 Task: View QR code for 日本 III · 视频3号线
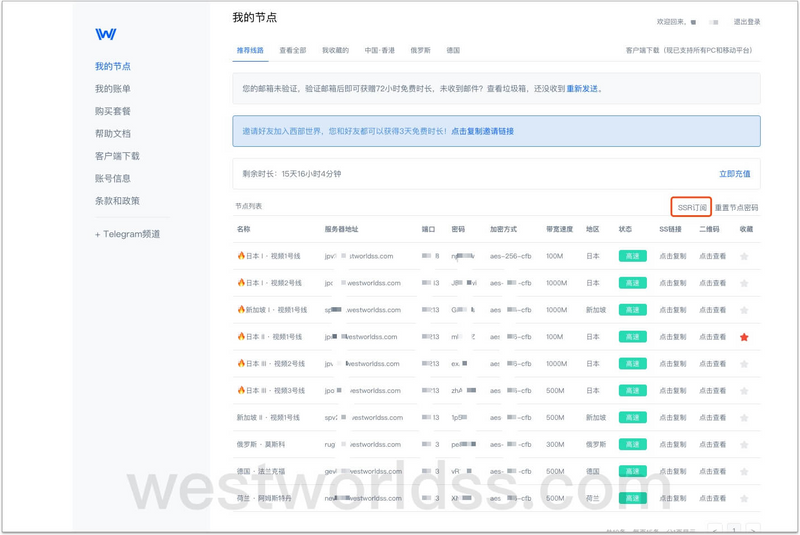point(712,391)
